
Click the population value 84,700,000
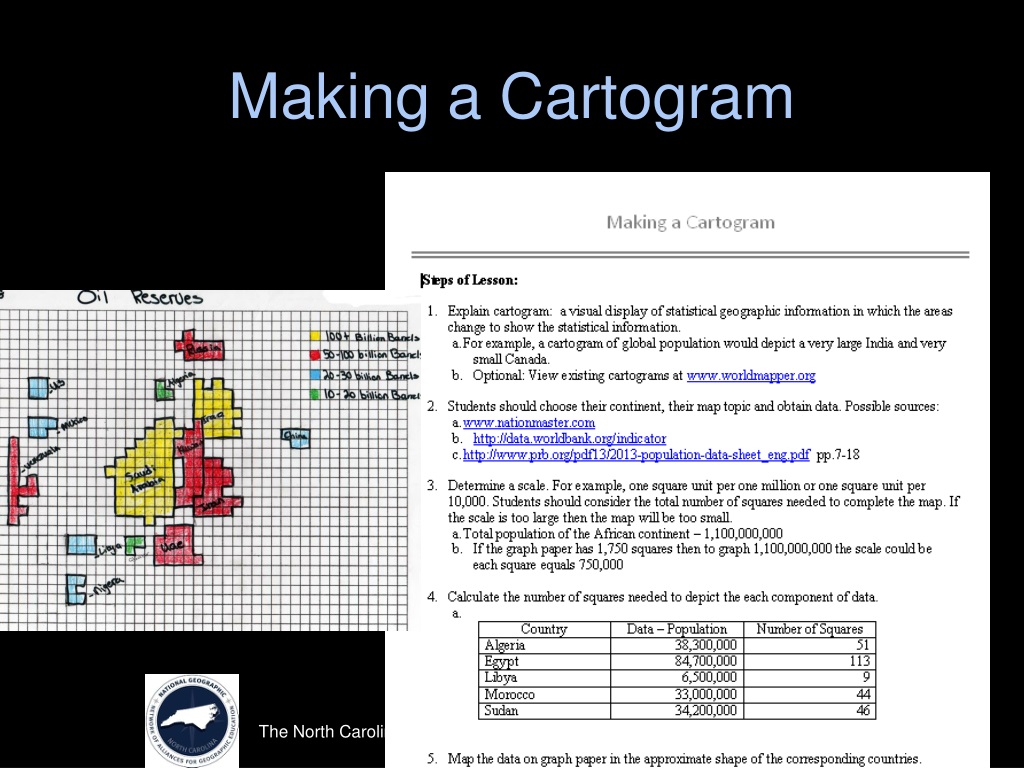(705, 662)
